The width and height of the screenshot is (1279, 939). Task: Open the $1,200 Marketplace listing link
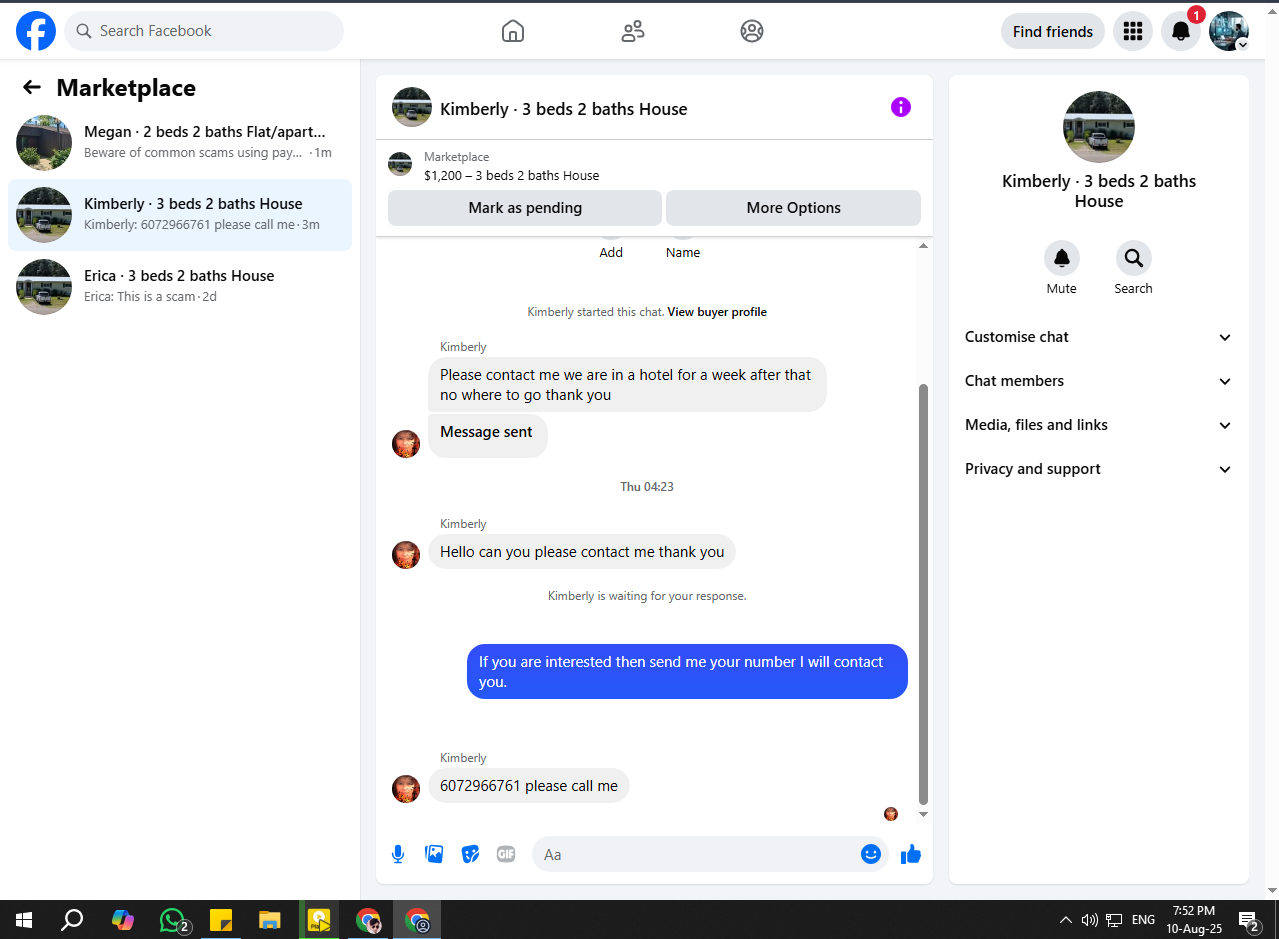tap(511, 175)
